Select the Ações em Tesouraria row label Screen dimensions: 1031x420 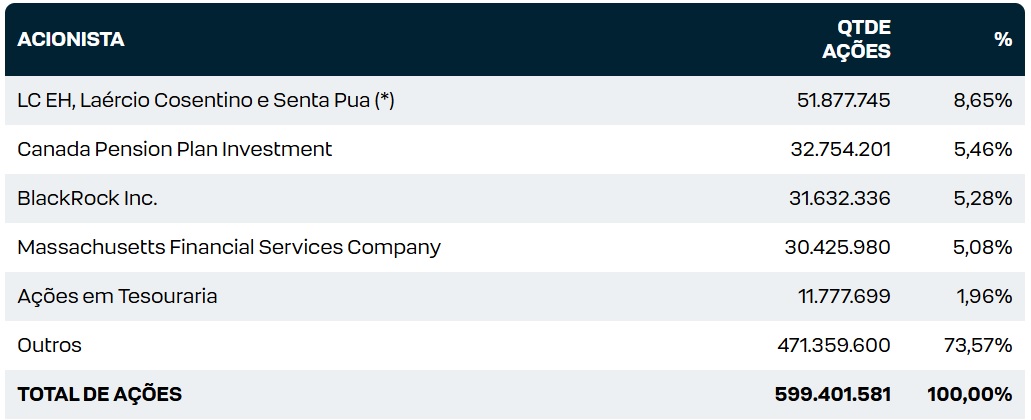(117, 296)
